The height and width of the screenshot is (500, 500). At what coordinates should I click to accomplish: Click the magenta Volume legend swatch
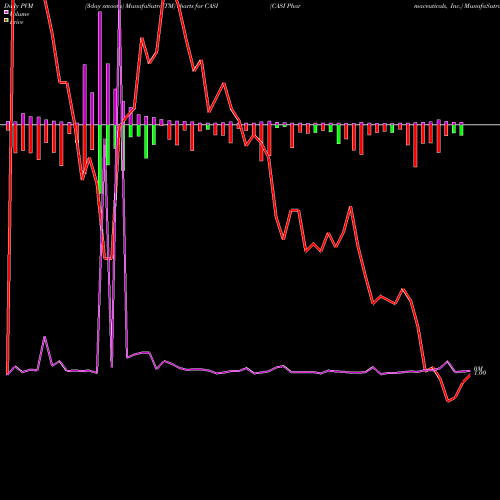6,13
